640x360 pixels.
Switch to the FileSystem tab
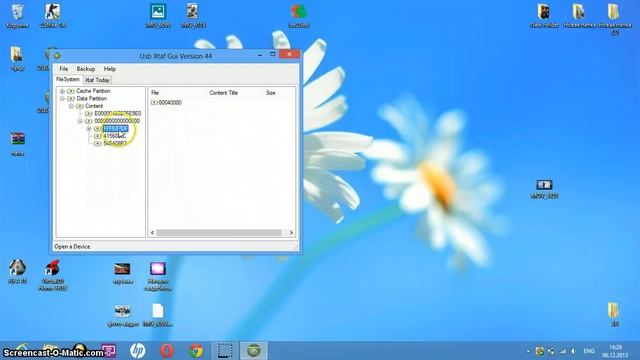coord(68,80)
